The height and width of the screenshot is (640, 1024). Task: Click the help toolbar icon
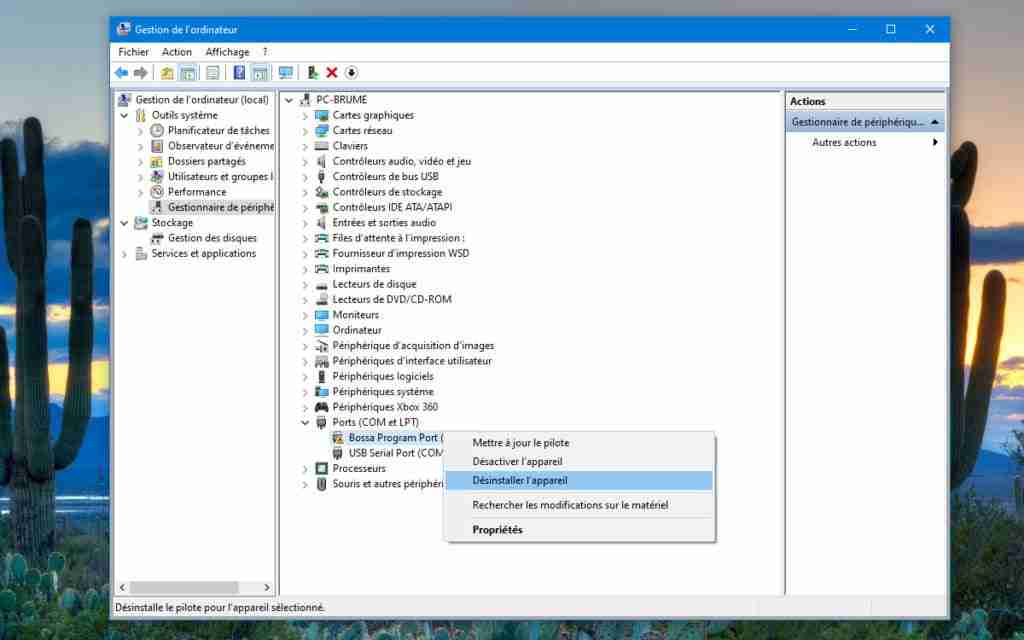click(238, 72)
